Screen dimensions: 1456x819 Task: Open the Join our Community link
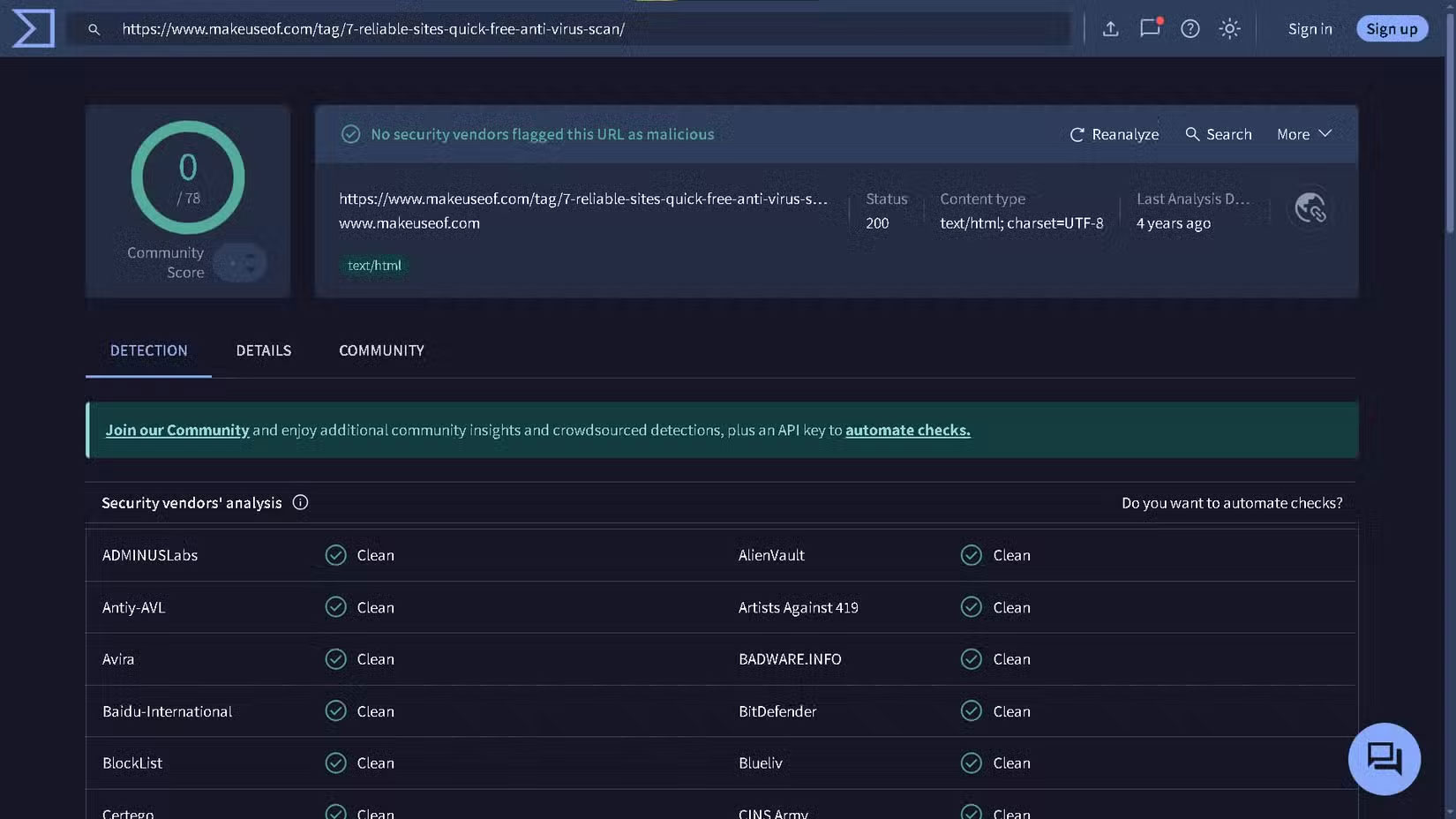point(176,430)
